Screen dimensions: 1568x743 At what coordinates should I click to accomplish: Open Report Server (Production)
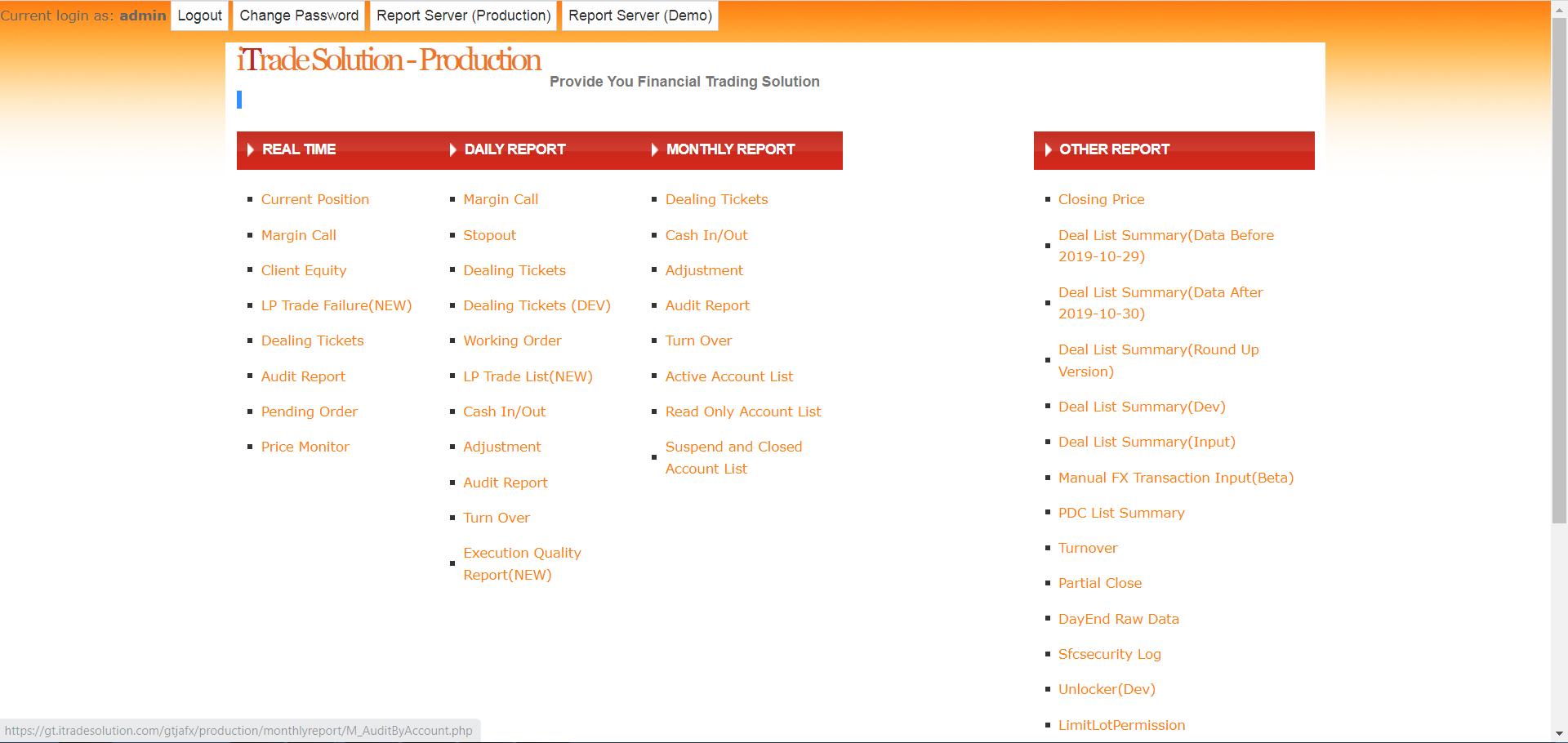[x=464, y=16]
